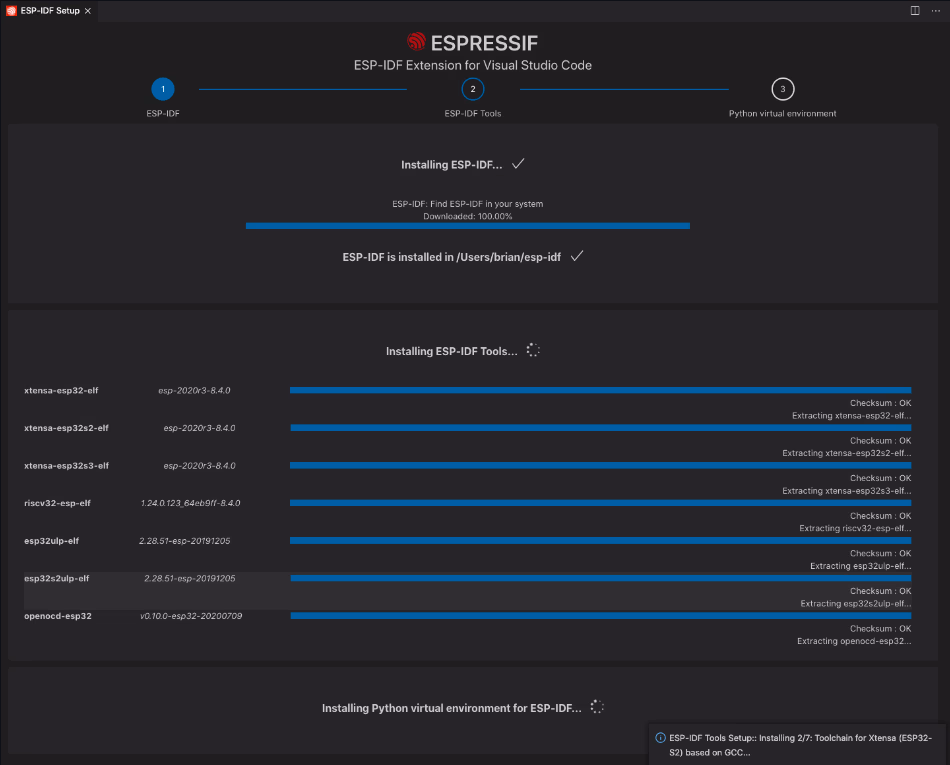Image resolution: width=950 pixels, height=765 pixels.
Task: Click the riscv32-esp-elf version text
Action: 190,503
